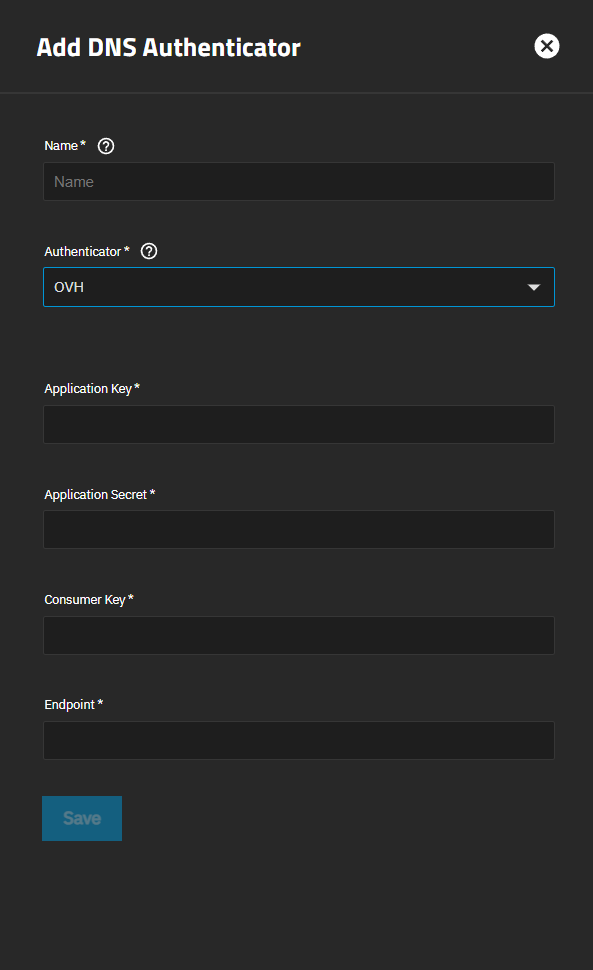
Task: Focus the Name text field
Action: [299, 182]
